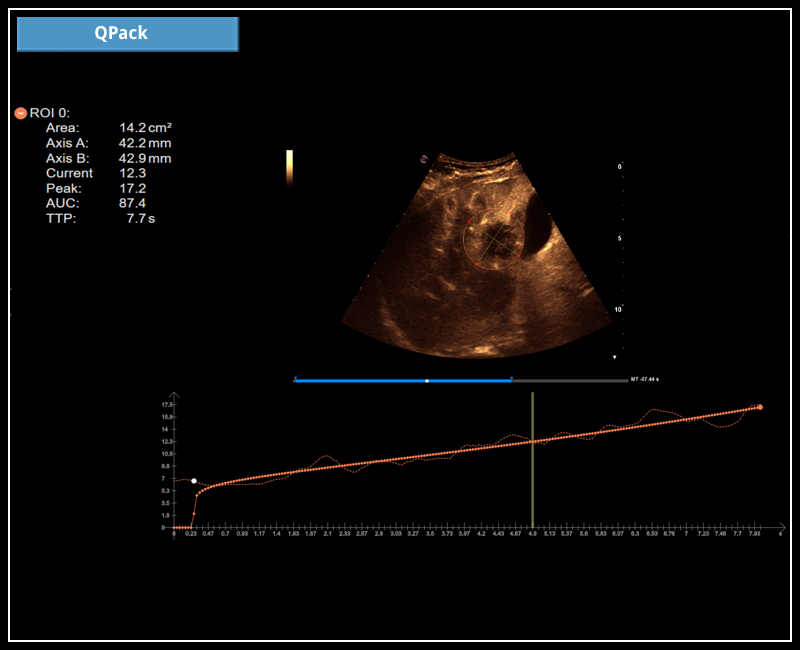Click the Area measurement 14.2 cm²
The width and height of the screenshot is (800, 650).
pos(145,128)
